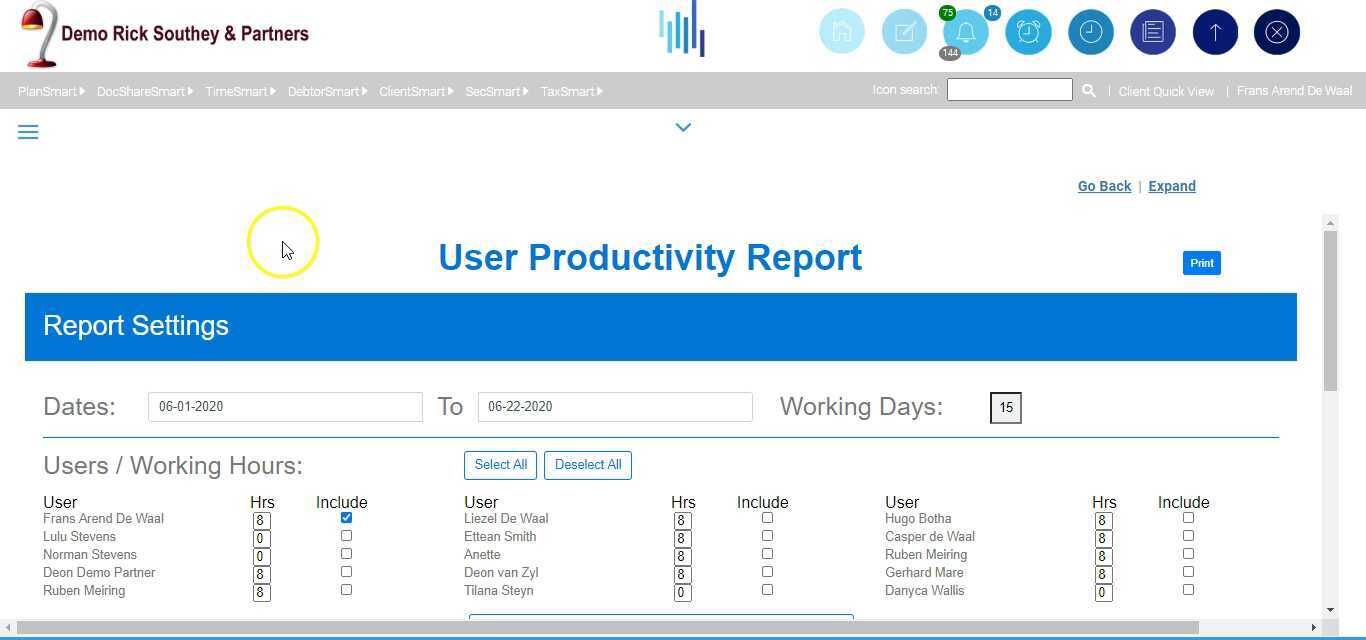
Task: Click the Select All button
Action: 500,464
